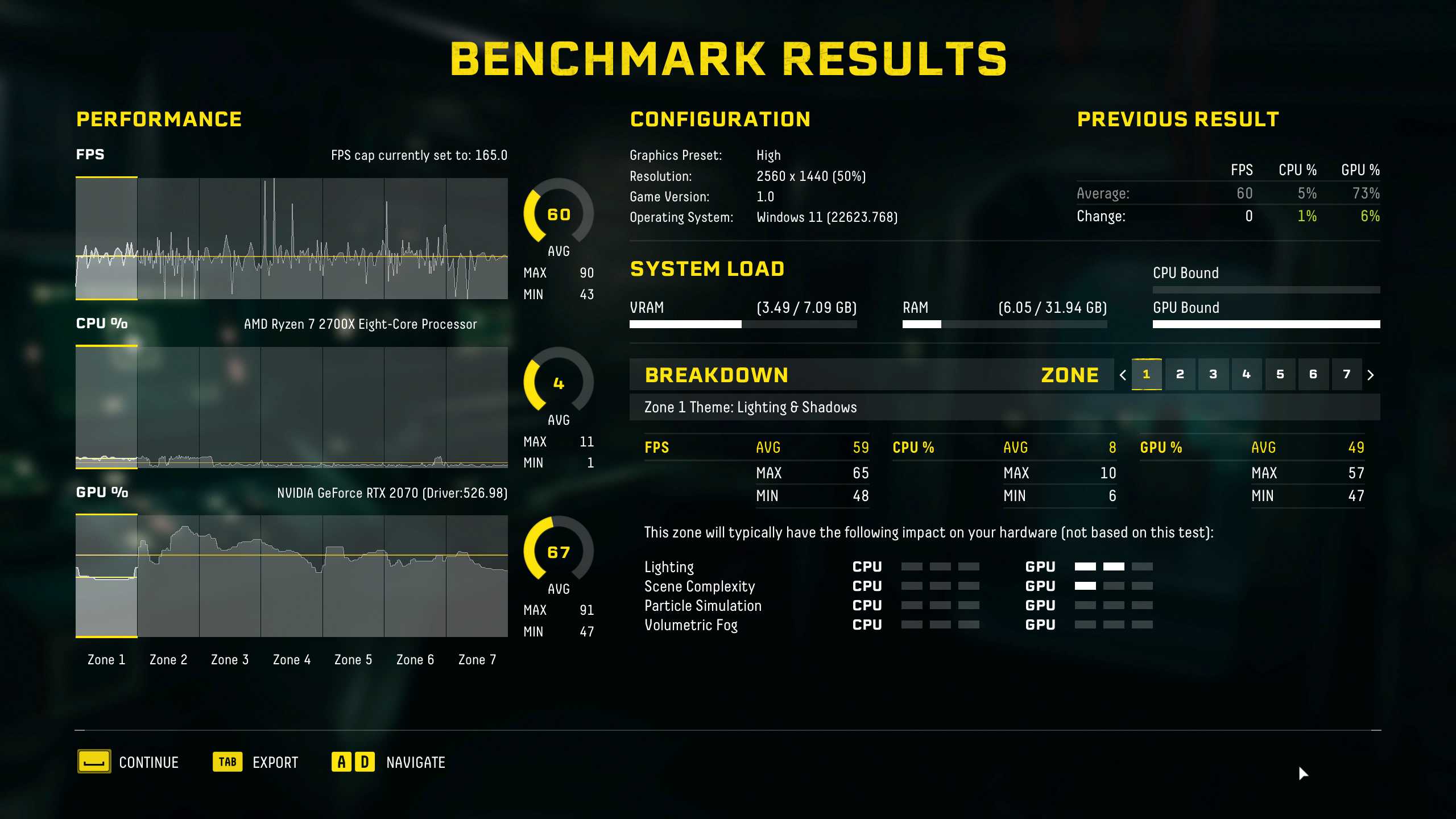Select Zone 7 in breakdown navigator
The height and width of the screenshot is (819, 1456).
1346,374
